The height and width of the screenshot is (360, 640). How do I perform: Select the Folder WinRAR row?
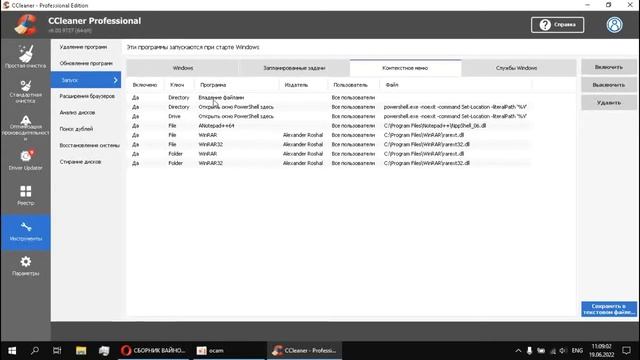tap(329, 154)
